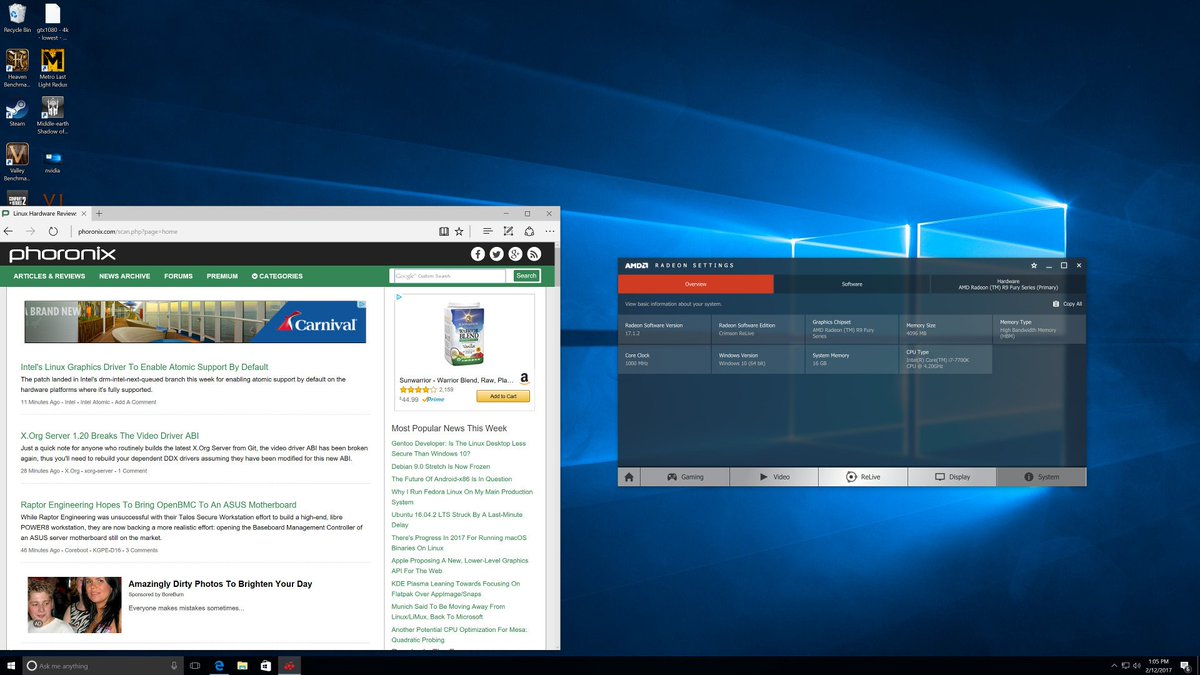Open the nvidia desktop icon

(52, 160)
